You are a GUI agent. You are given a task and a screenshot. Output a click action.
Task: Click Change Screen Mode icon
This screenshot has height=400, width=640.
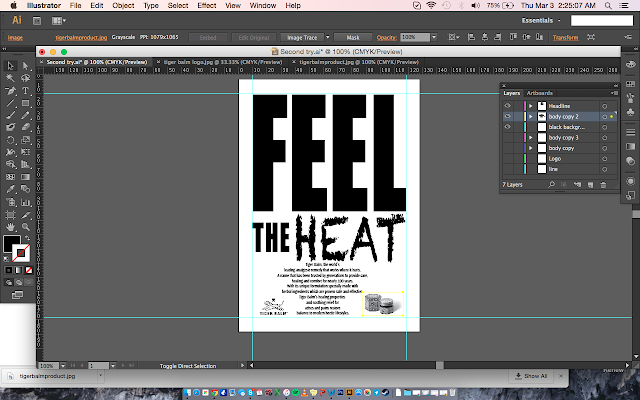point(17,295)
